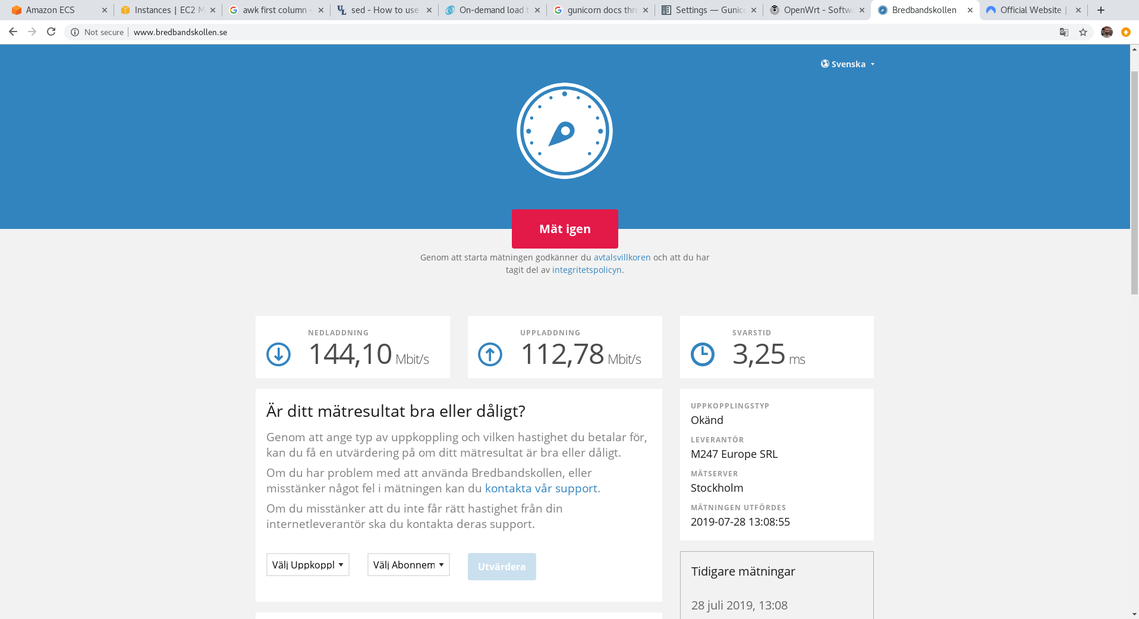Follow the kontakta vår support link
1139x619 pixels.
[x=541, y=488]
